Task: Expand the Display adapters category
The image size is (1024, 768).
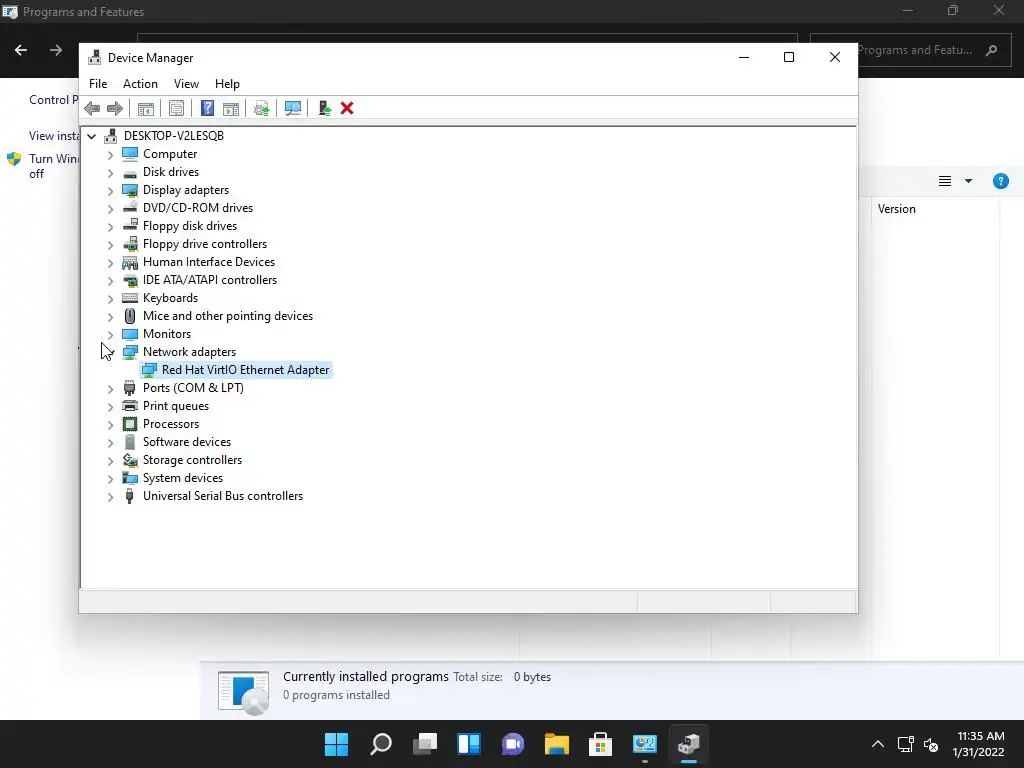Action: 110,191
